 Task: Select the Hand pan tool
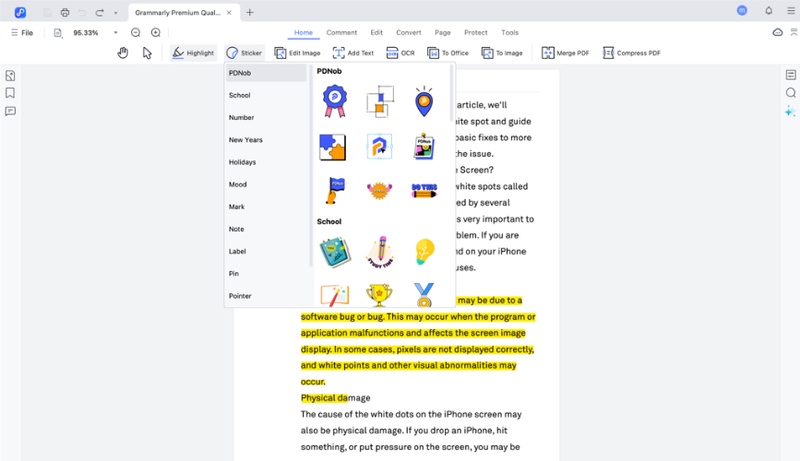(x=122, y=53)
